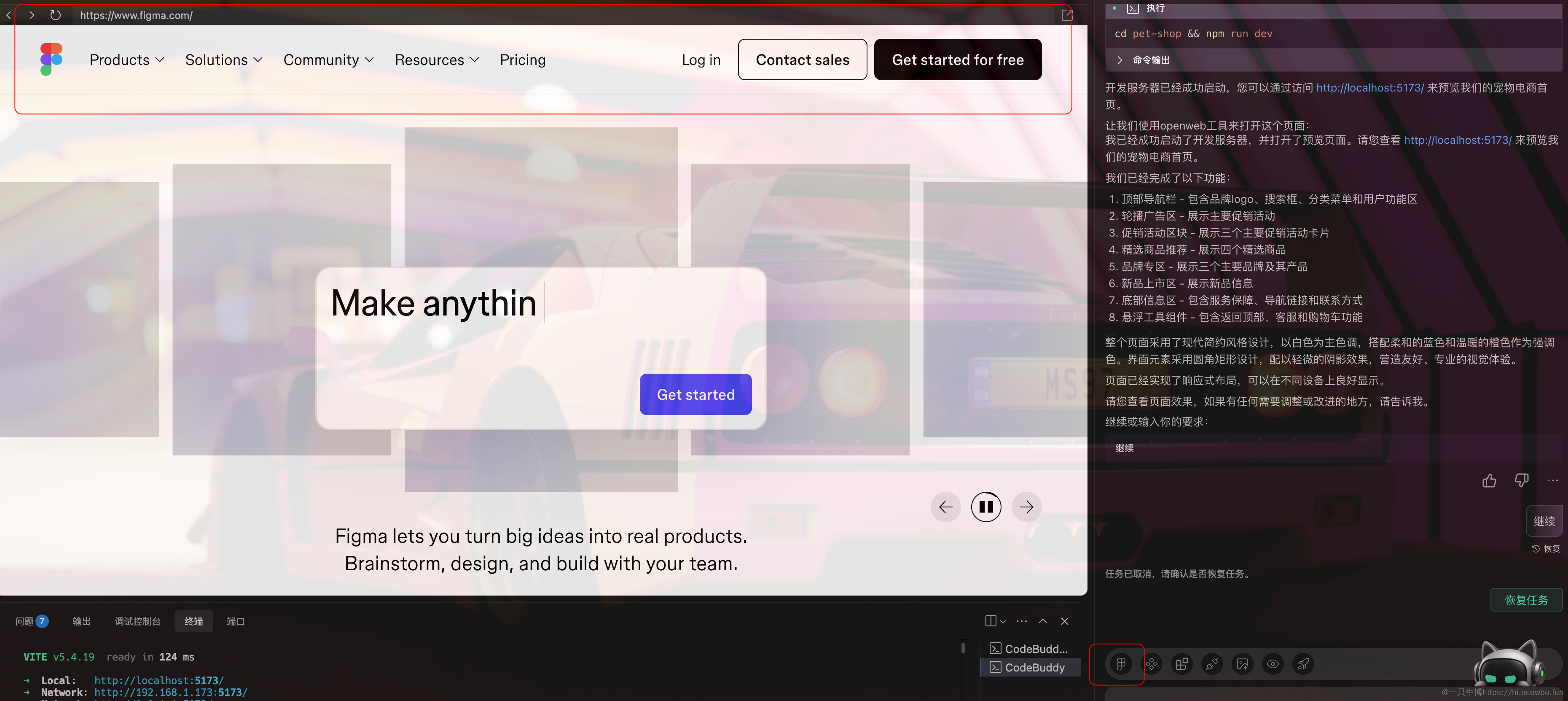1568x701 pixels.
Task: Click the diamond components icon
Action: (x=1151, y=664)
